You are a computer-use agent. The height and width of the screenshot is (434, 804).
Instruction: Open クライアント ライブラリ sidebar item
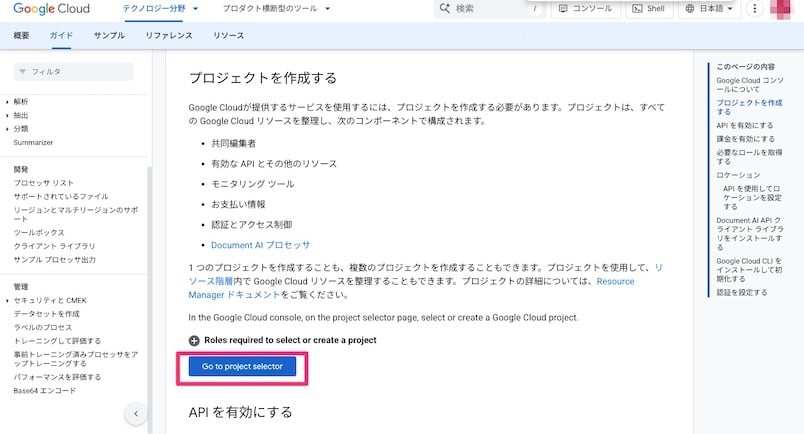point(54,246)
